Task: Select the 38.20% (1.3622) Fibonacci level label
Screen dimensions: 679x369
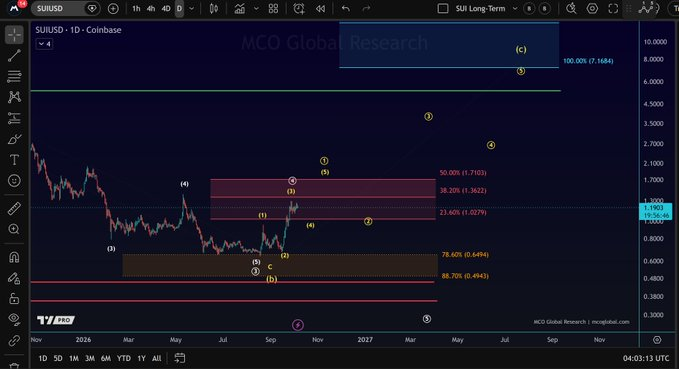Action: [x=462, y=191]
